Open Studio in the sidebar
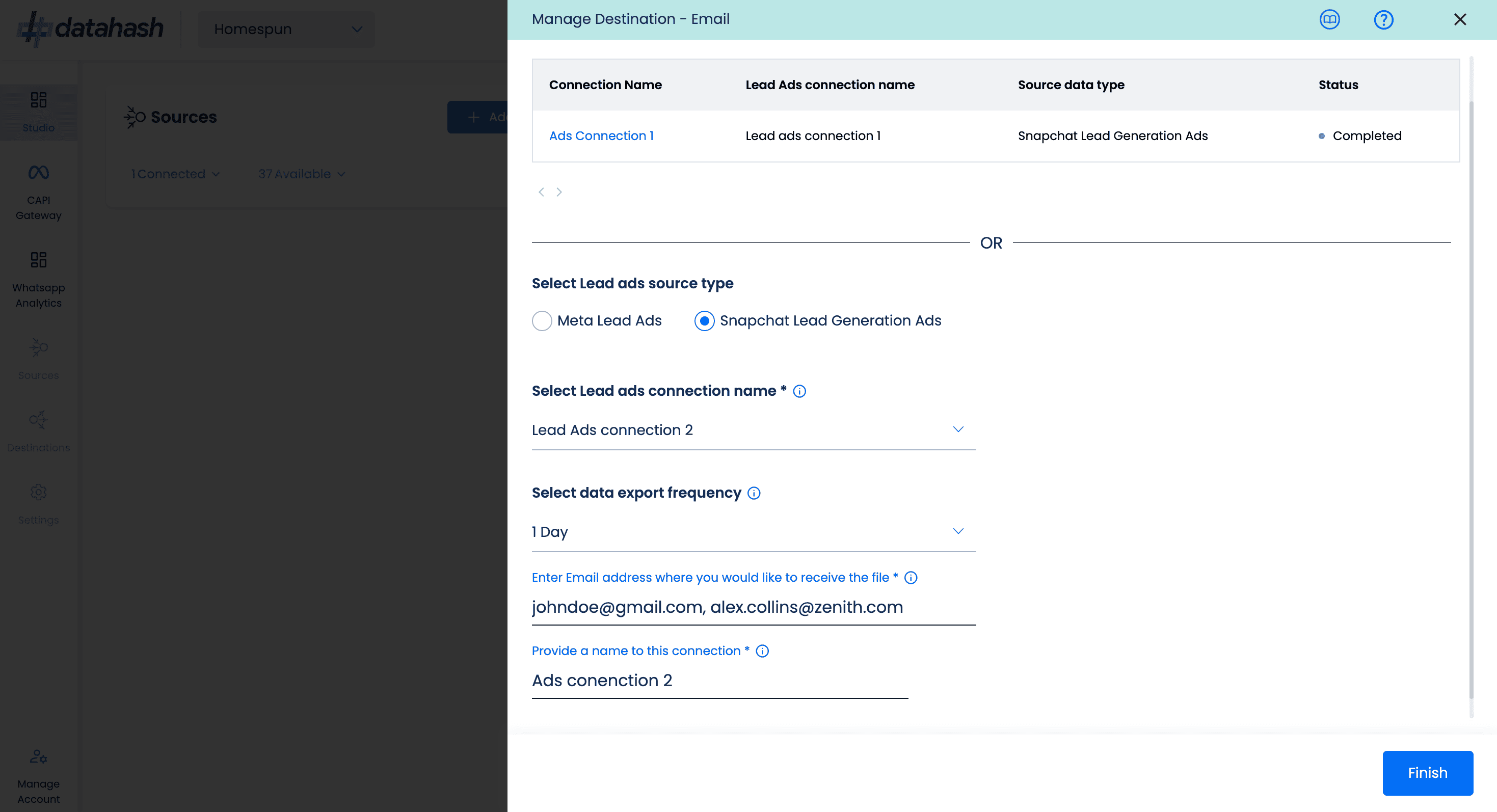The width and height of the screenshot is (1497, 812). coord(38,112)
